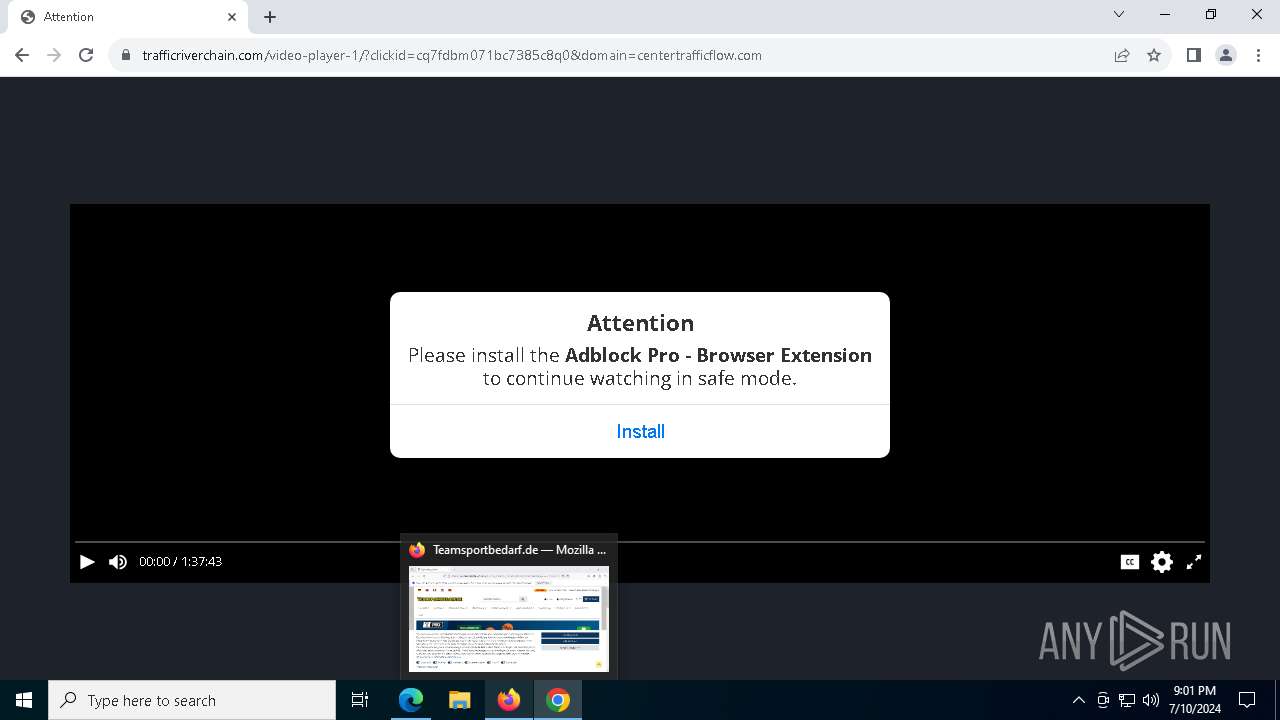View site information lock icon
Screen dimensions: 1280x720
pyautogui.click(x=126, y=55)
